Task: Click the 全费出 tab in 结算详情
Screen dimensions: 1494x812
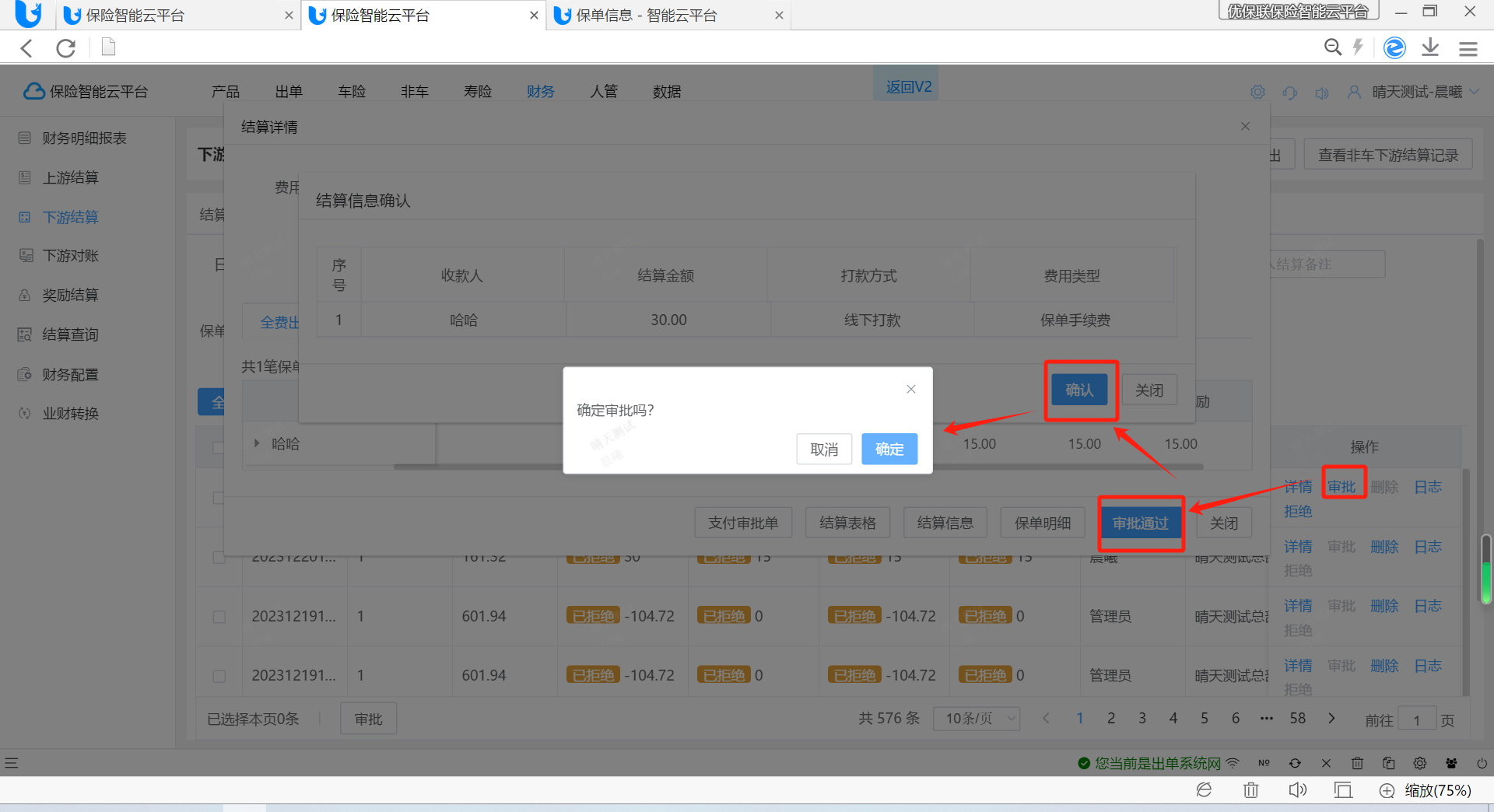Action: point(279,322)
